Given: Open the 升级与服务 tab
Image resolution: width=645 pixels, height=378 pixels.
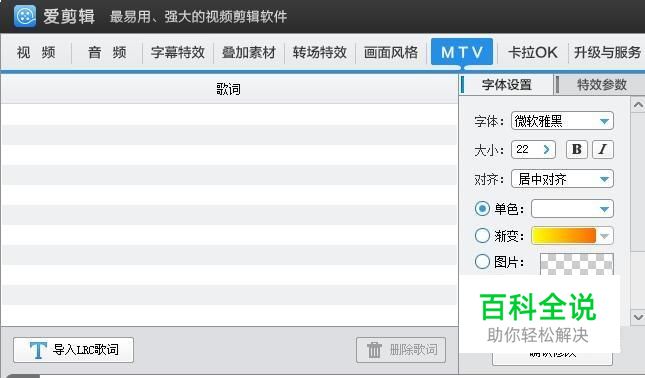Looking at the screenshot, I should pos(607,53).
